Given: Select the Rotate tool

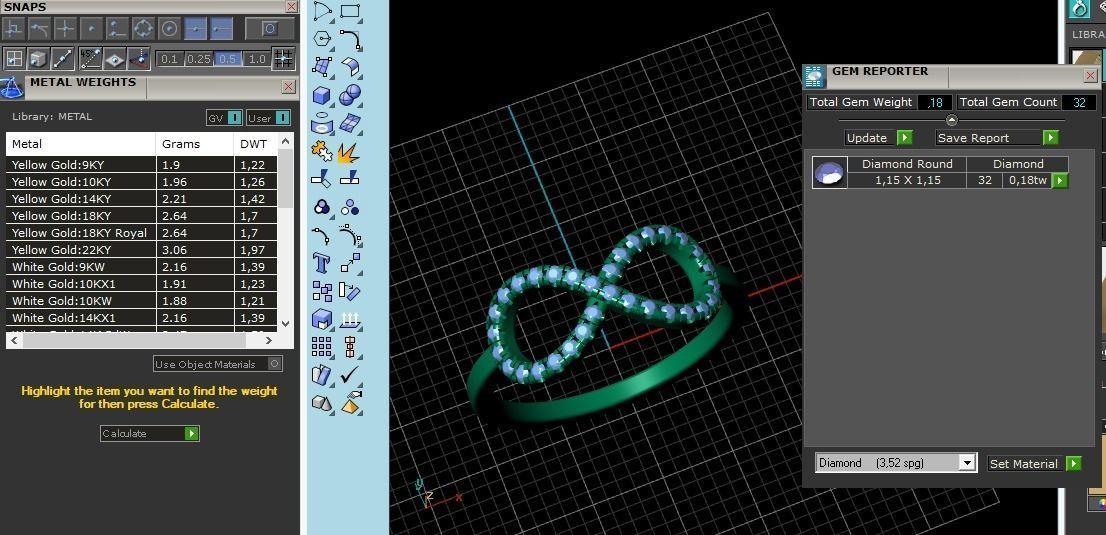Looking at the screenshot, I should coord(350,291).
